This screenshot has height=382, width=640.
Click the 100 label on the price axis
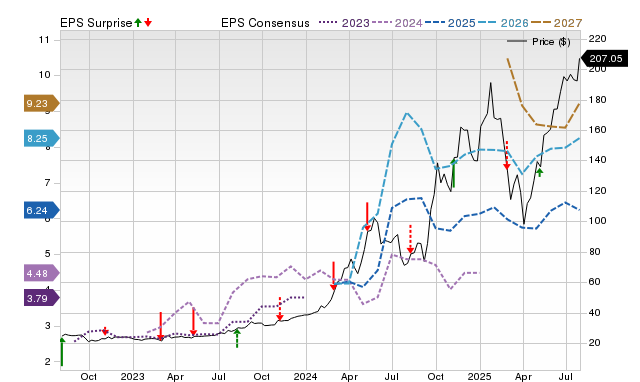(x=598, y=220)
